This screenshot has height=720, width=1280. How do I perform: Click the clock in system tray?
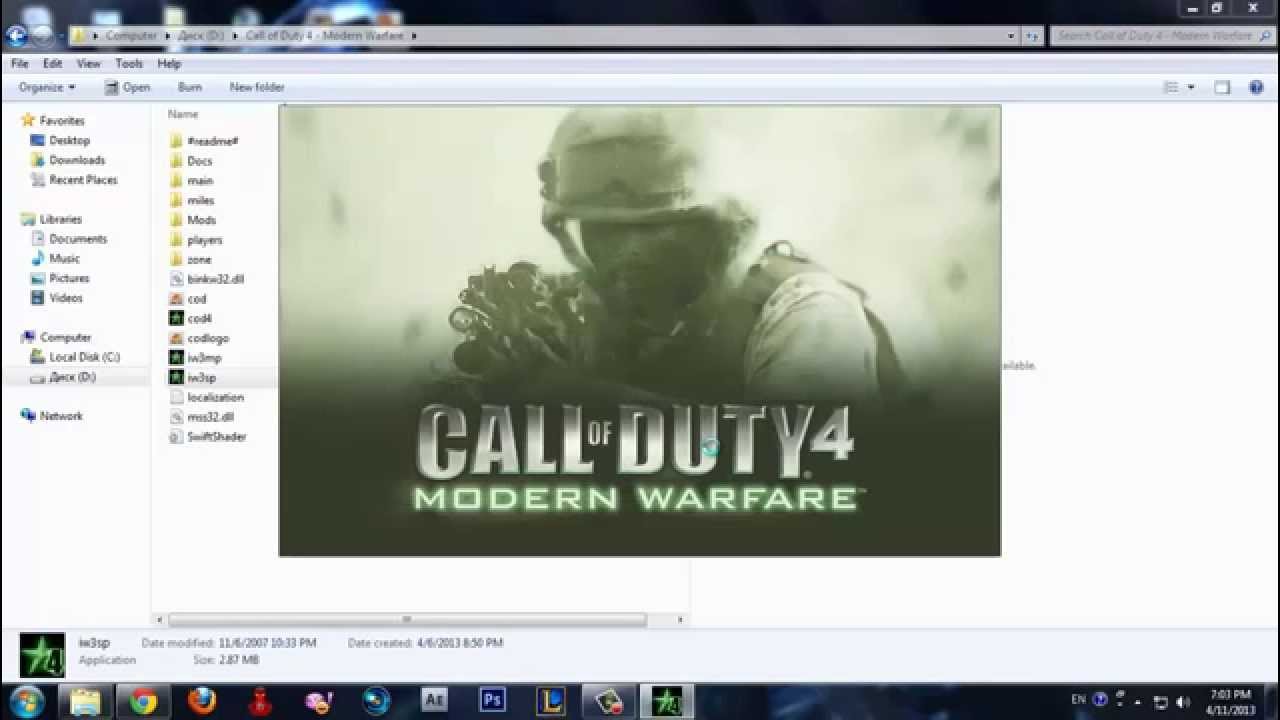tap(1230, 702)
